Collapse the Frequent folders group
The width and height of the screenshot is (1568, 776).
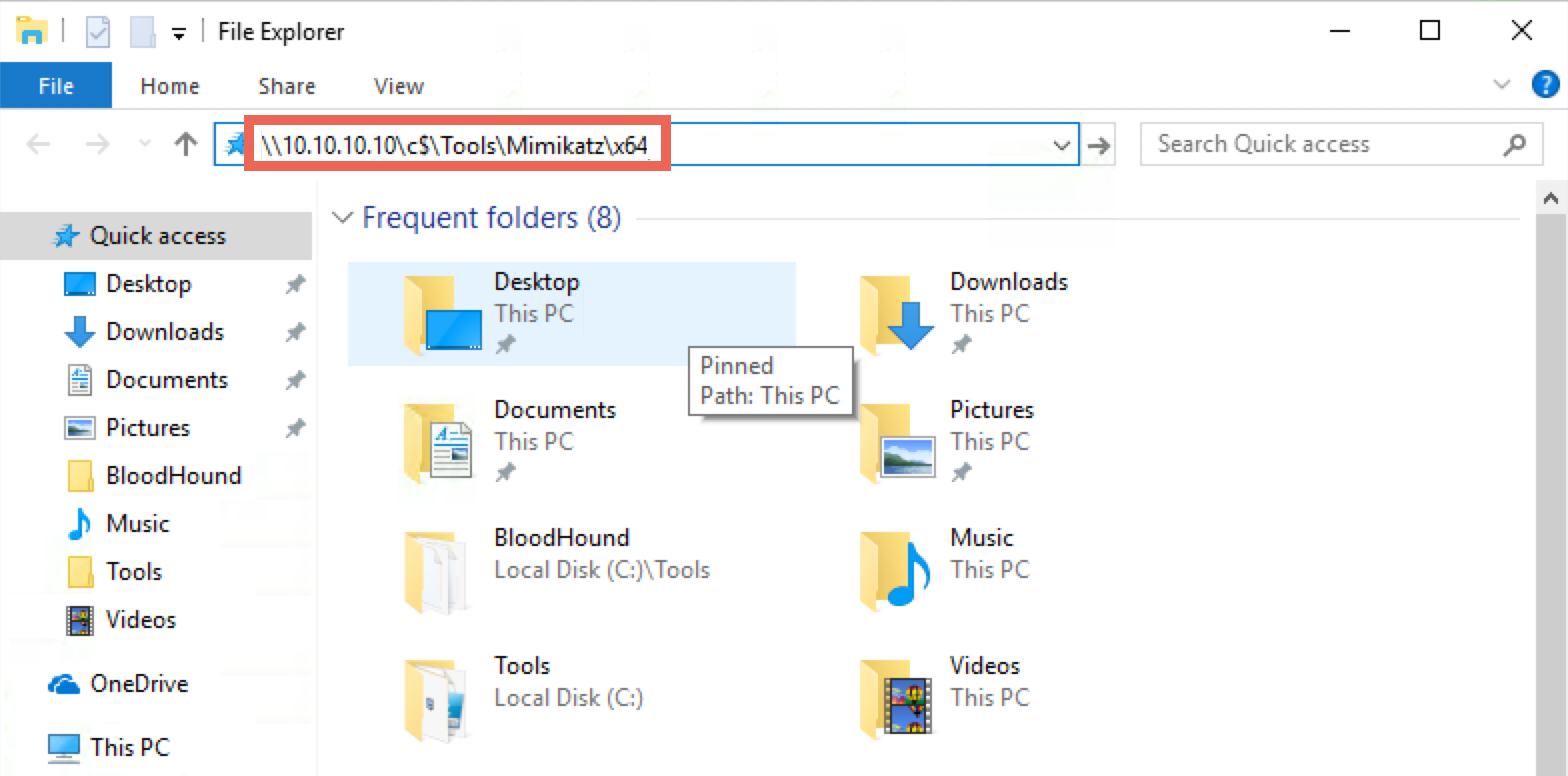[343, 217]
